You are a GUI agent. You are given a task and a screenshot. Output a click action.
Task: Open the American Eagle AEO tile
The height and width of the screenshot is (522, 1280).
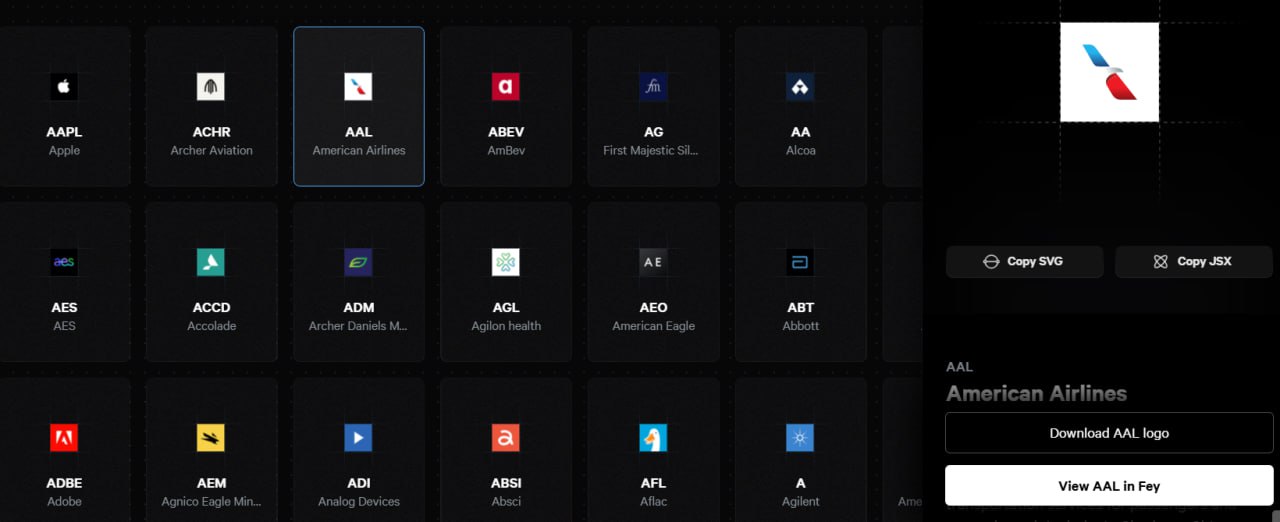coord(653,282)
